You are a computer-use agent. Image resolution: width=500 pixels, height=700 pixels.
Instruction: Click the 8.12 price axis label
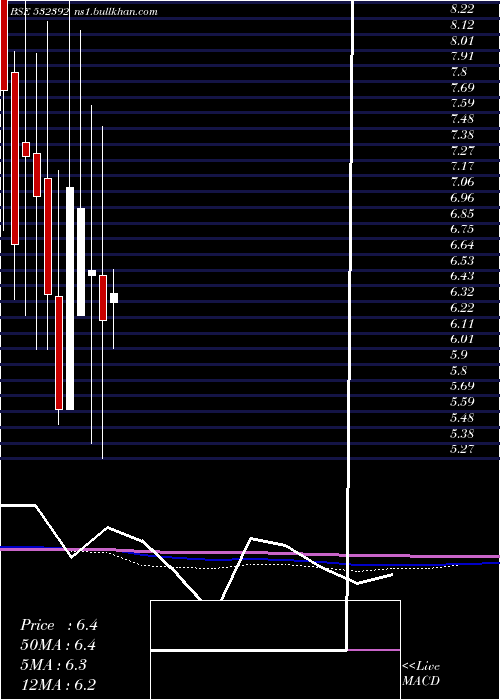click(462, 25)
